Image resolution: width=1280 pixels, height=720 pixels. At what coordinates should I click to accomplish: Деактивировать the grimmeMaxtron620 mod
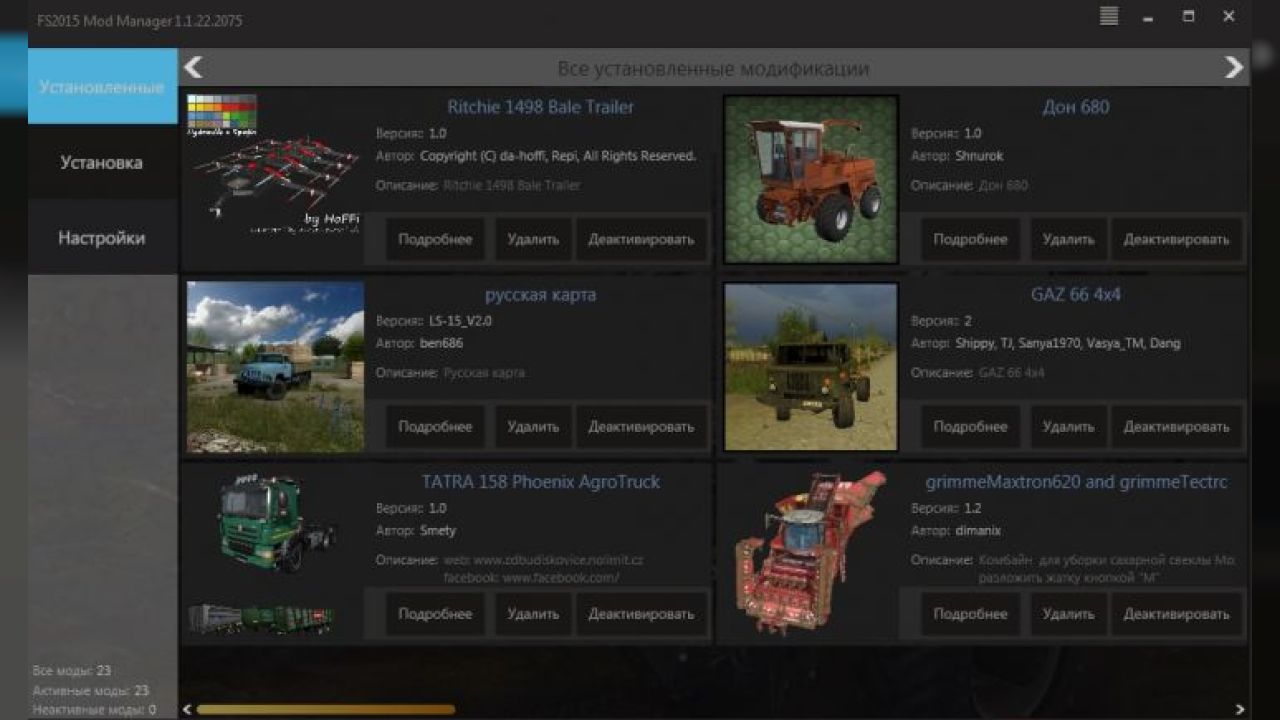1177,614
